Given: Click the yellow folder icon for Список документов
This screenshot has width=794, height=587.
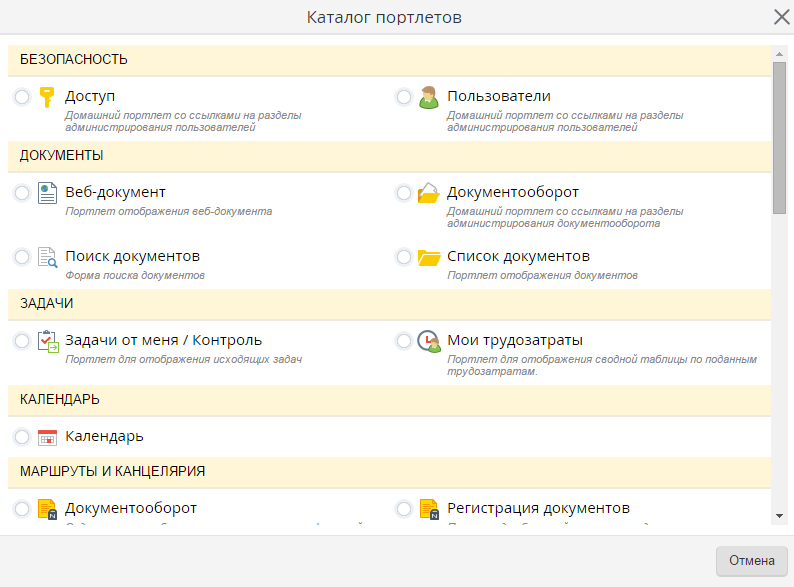Looking at the screenshot, I should pos(429,257).
